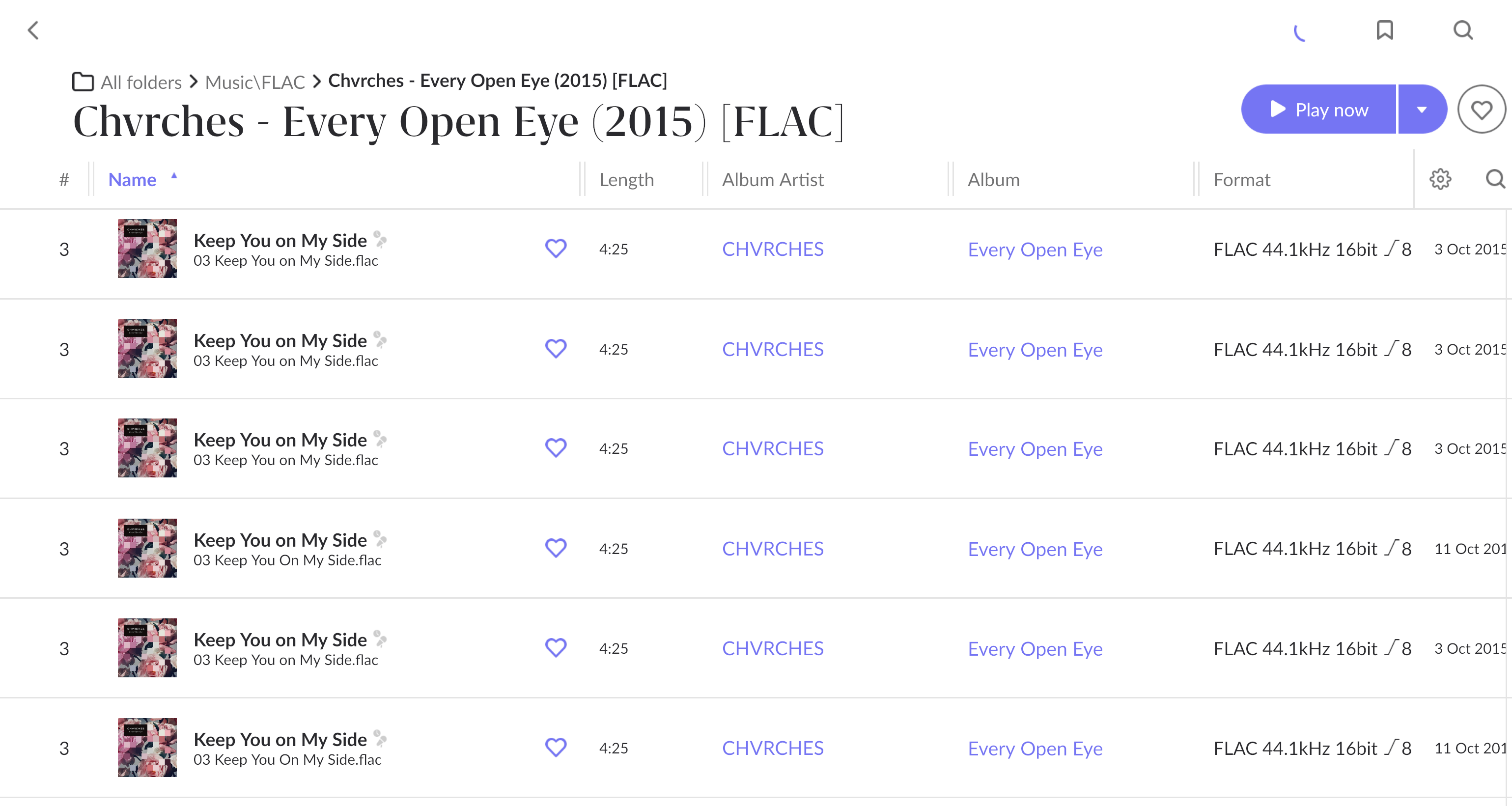Sort by the Length column header

(626, 180)
